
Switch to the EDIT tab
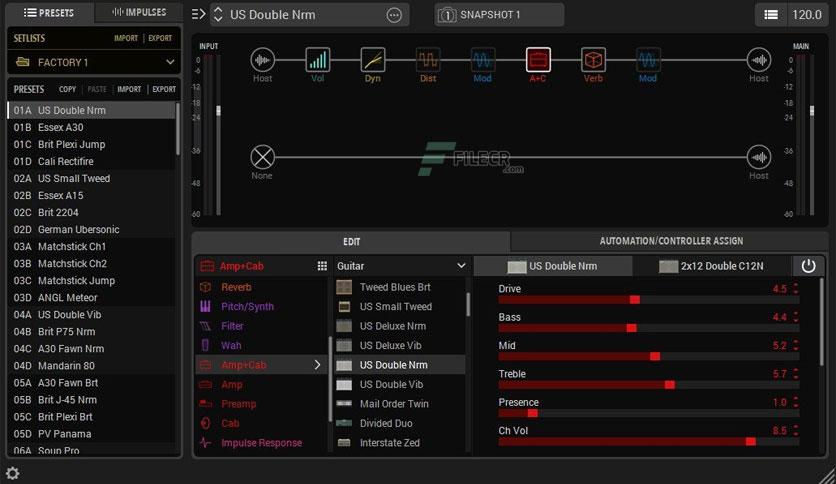(351, 241)
